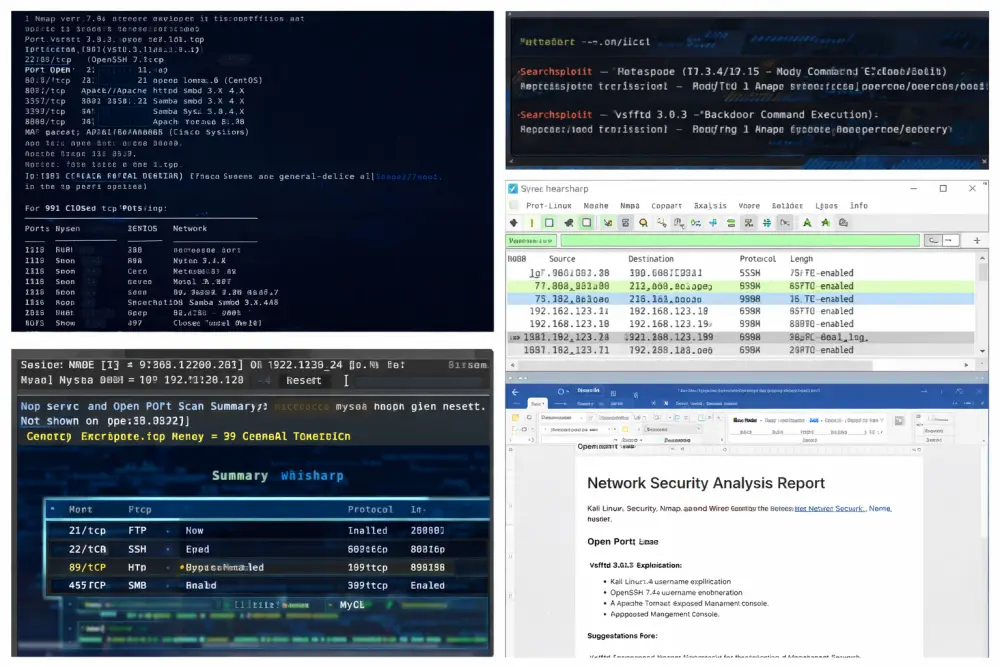Click the black diamond start-capture icon
1000x667 pixels.
pyautogui.click(x=514, y=223)
